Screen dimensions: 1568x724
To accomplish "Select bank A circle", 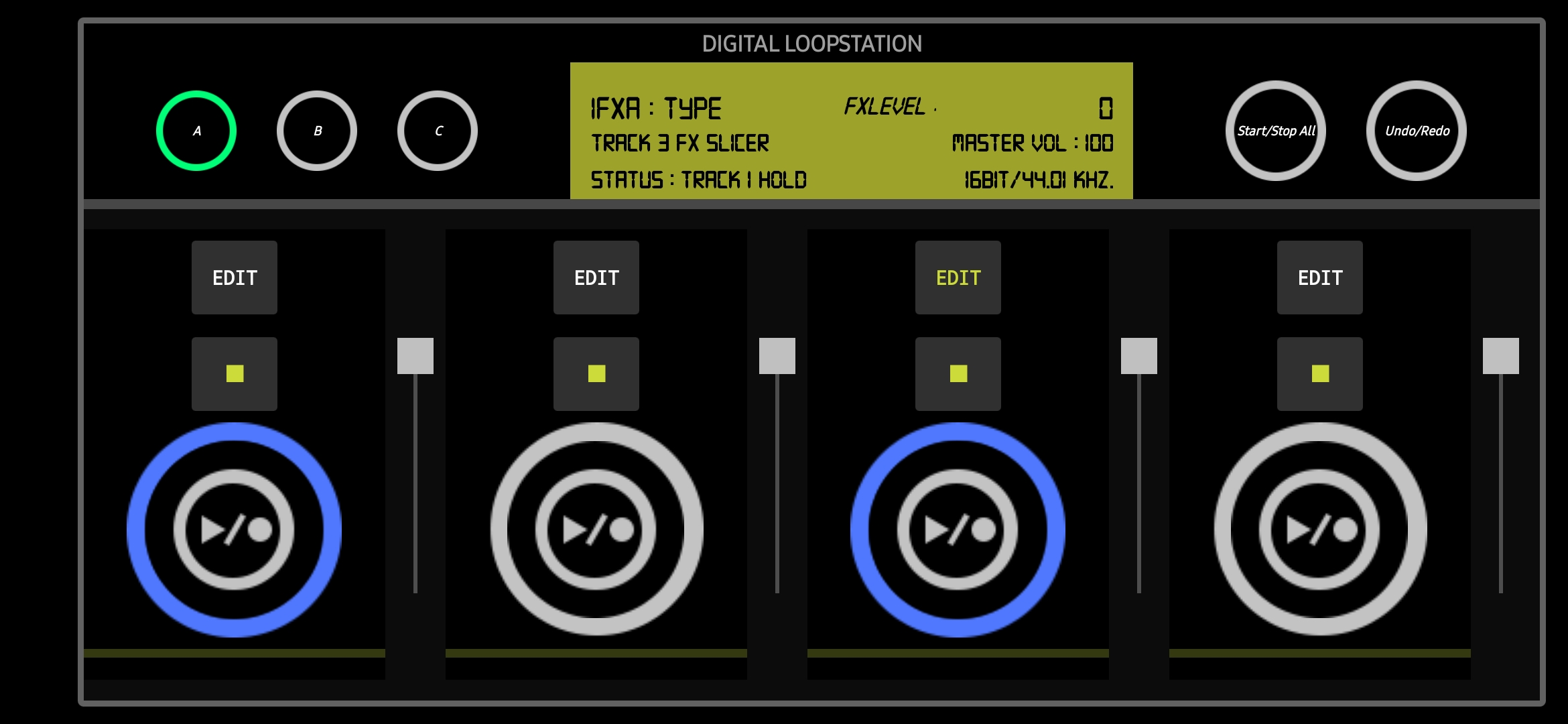I will [x=196, y=131].
